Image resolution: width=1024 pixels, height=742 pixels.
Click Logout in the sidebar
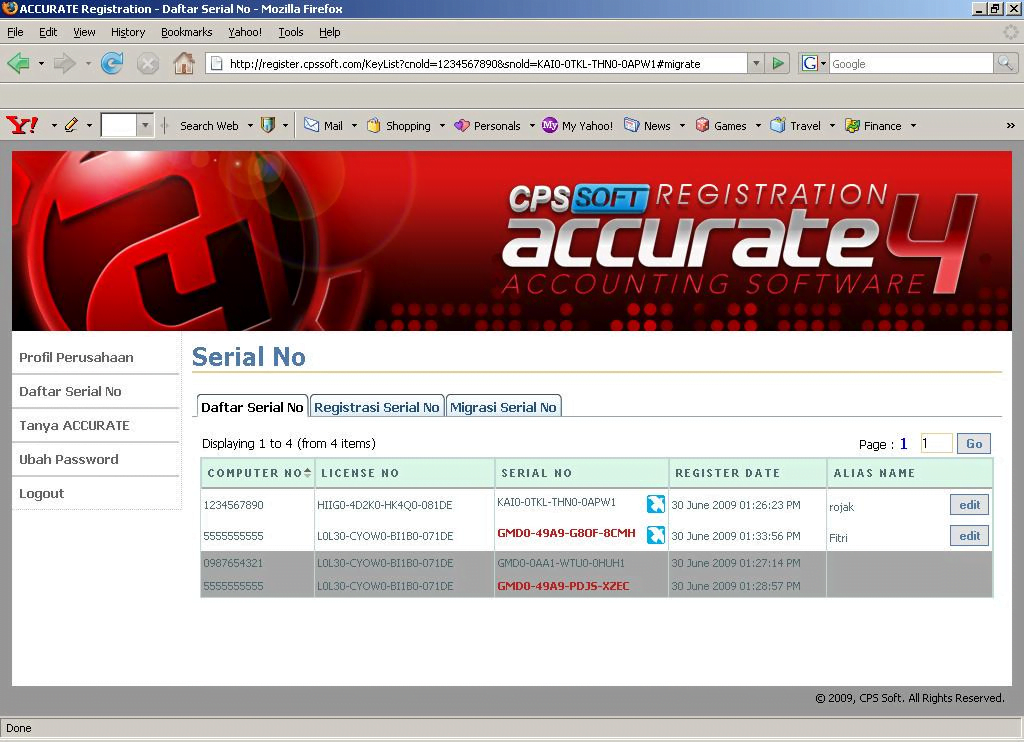[x=41, y=494]
